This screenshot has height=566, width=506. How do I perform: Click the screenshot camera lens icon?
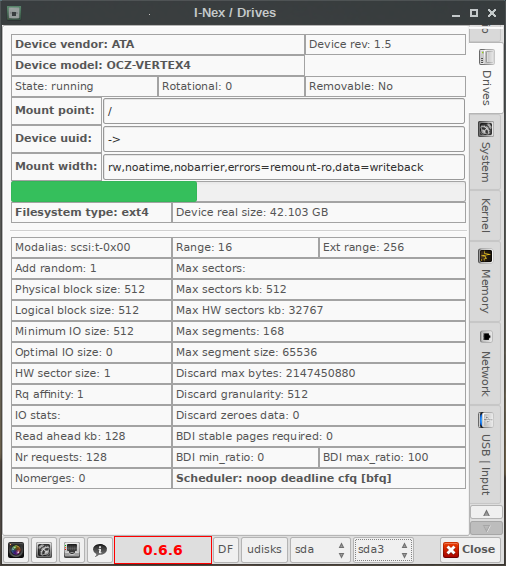pos(16,550)
